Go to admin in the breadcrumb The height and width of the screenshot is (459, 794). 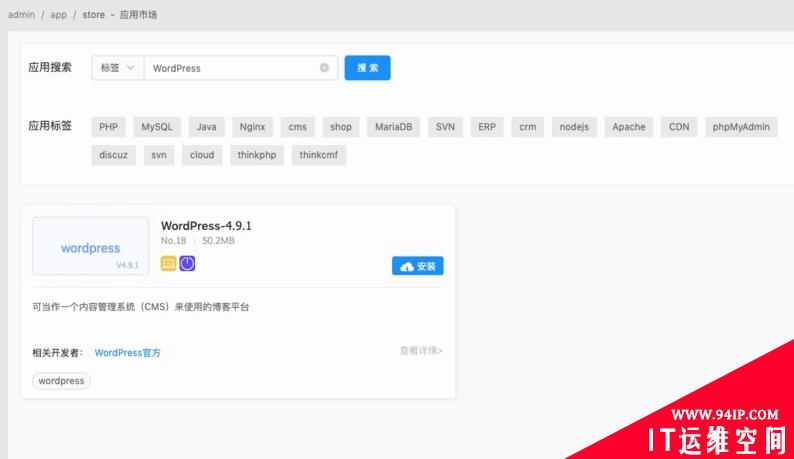pyautogui.click(x=22, y=15)
